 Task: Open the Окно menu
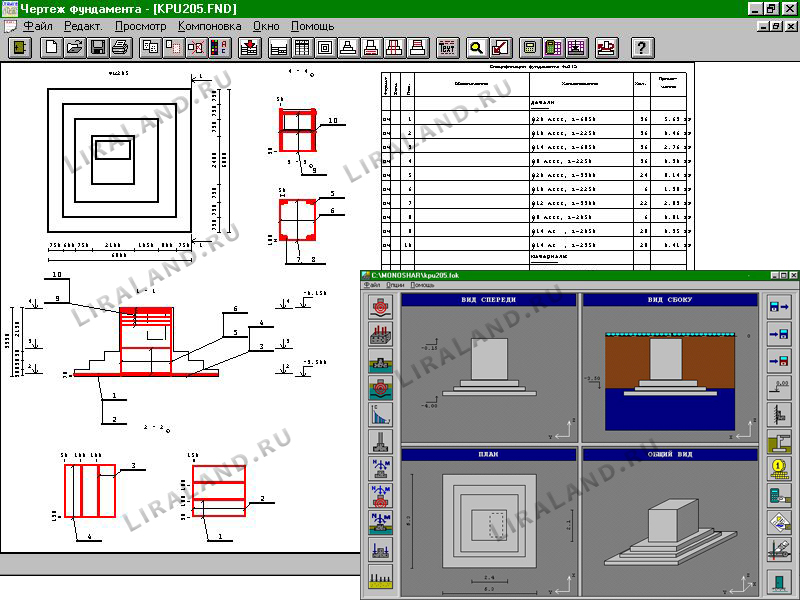pos(266,24)
